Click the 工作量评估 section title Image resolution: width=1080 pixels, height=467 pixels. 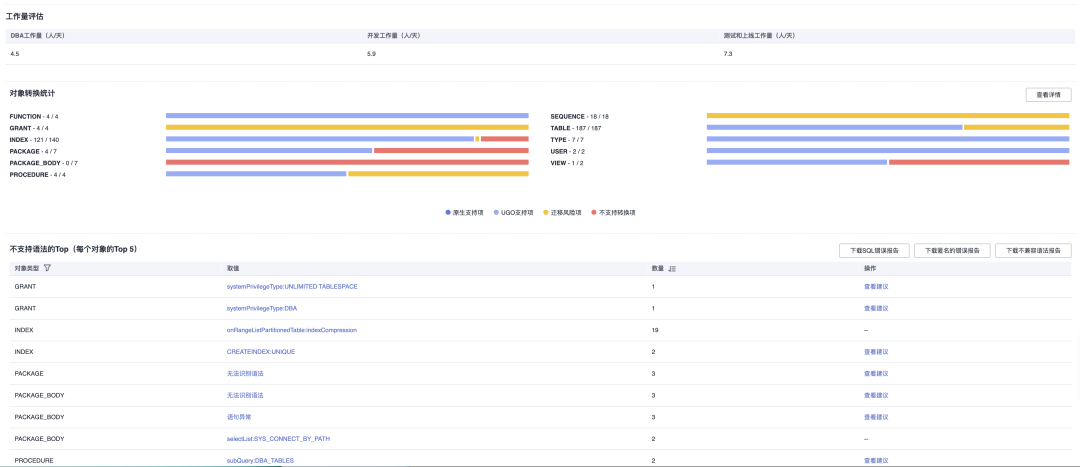click(x=25, y=16)
